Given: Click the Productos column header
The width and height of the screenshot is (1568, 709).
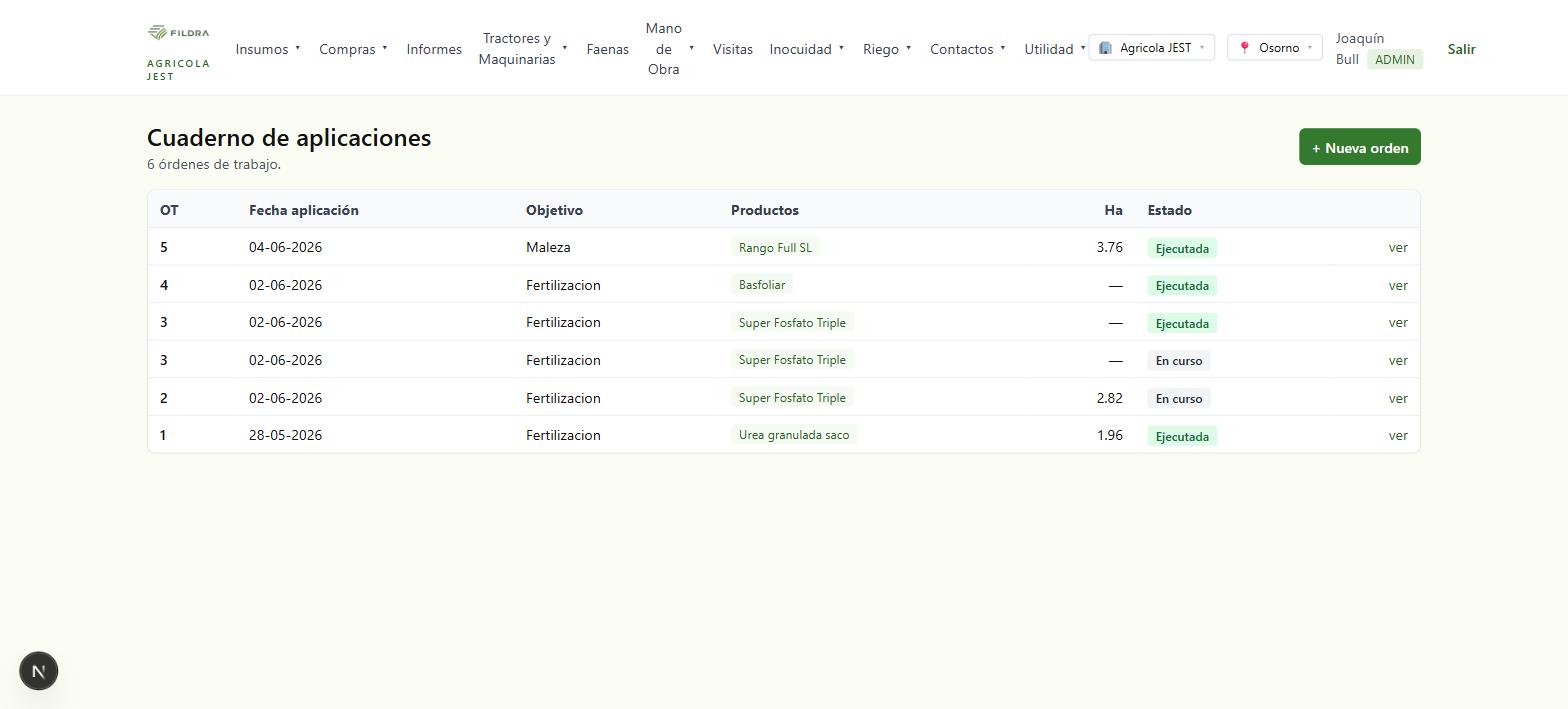Looking at the screenshot, I should pos(765,210).
